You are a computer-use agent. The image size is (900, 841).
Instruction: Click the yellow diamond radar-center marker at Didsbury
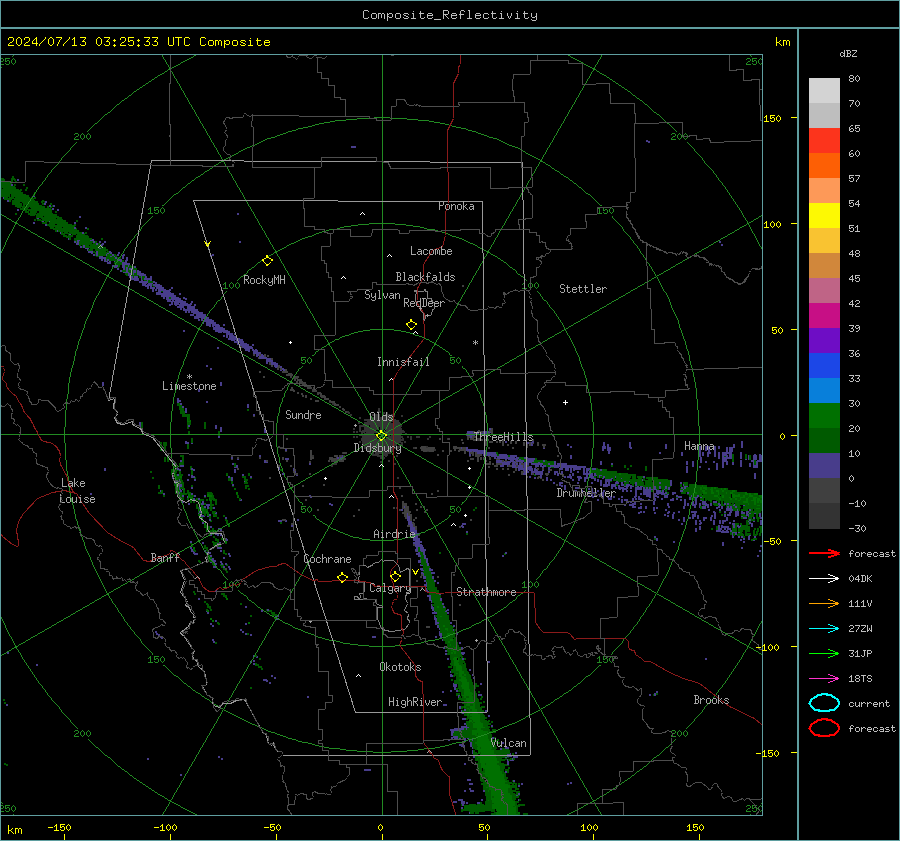381,436
